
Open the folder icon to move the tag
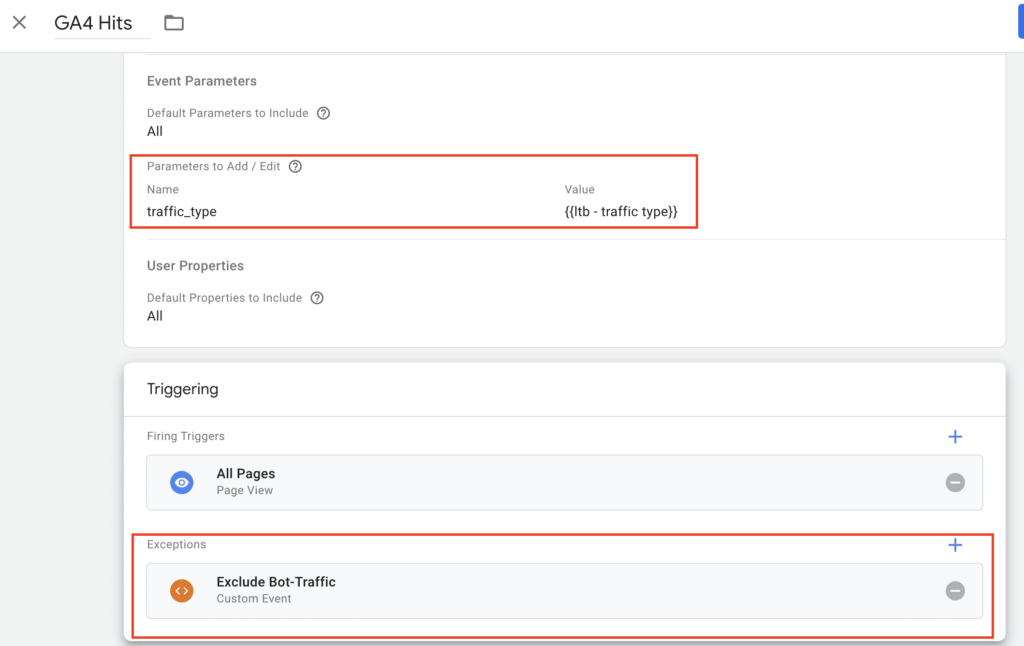click(x=174, y=23)
